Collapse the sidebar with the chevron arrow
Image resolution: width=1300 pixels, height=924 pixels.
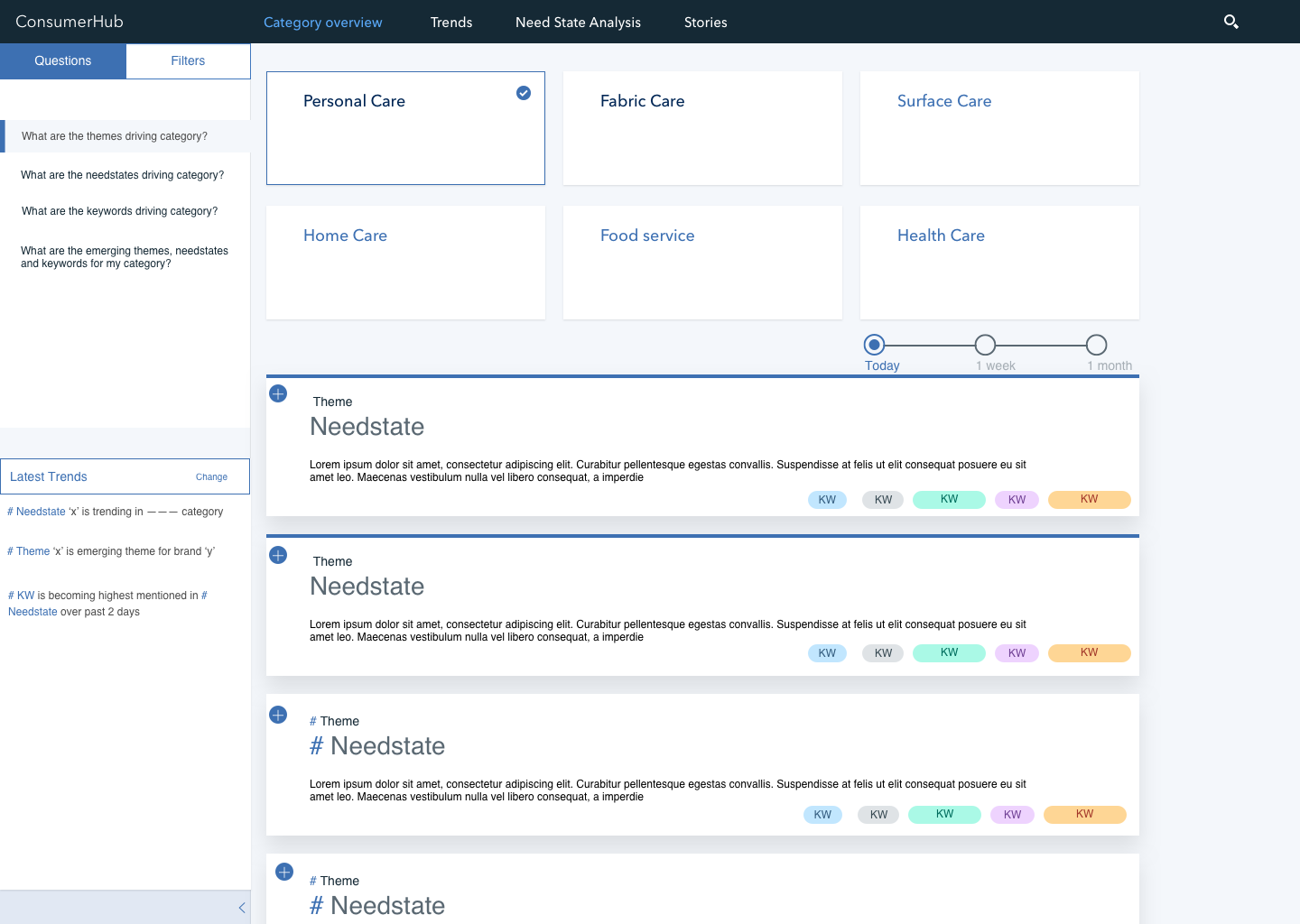click(x=242, y=908)
